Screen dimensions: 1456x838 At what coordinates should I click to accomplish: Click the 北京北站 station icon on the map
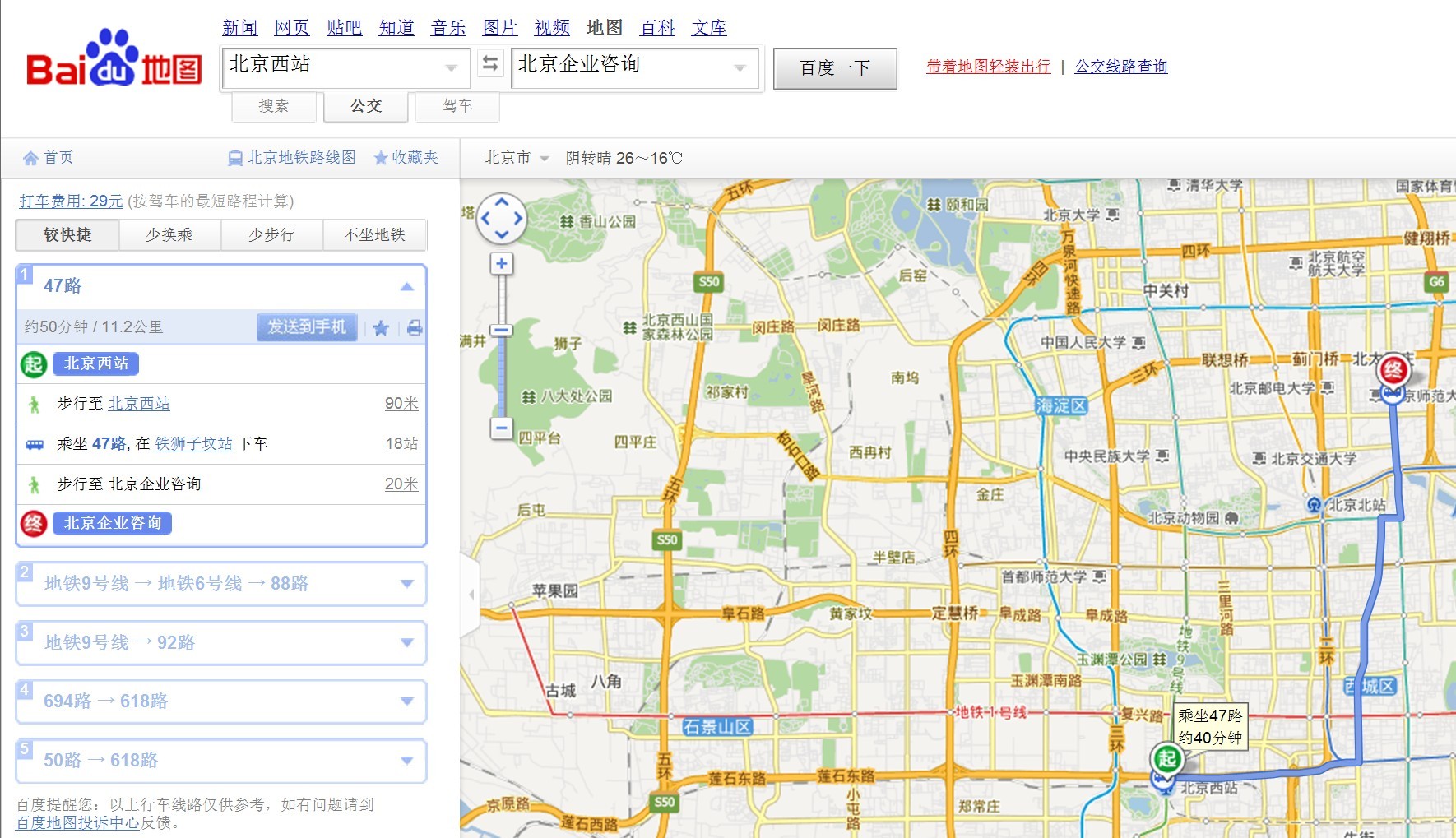coord(1314,504)
